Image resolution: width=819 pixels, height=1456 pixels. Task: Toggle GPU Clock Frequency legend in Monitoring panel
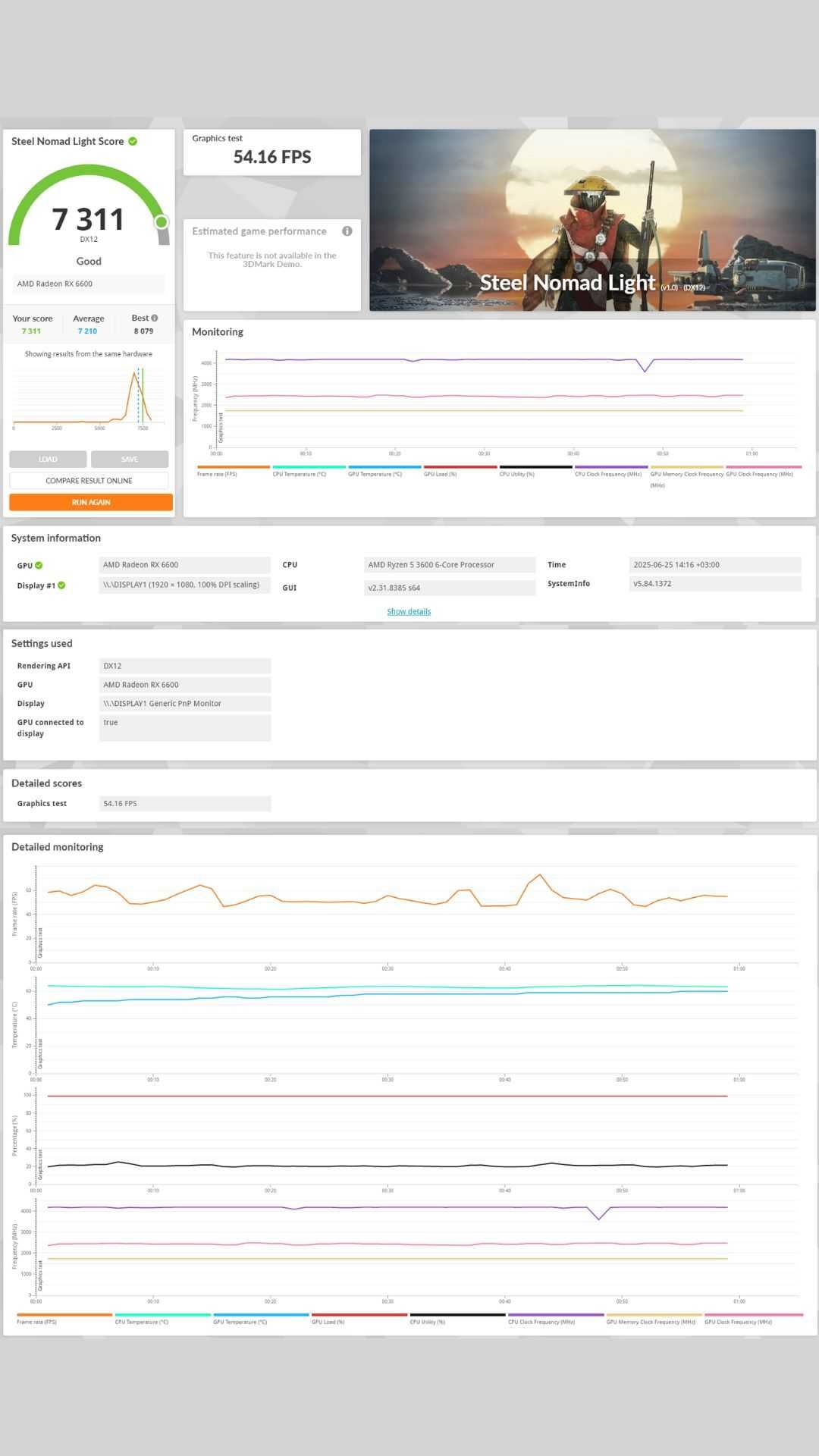[762, 471]
